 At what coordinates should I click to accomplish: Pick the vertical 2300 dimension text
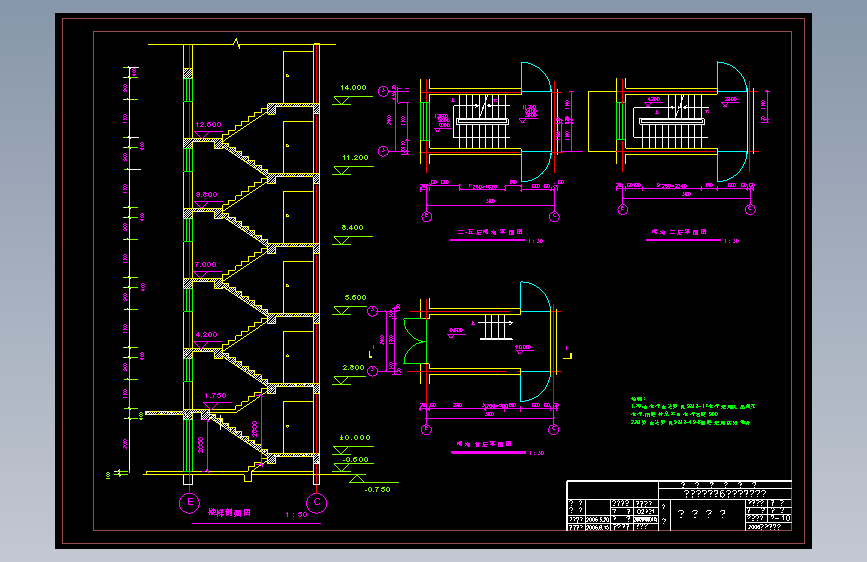(255, 429)
